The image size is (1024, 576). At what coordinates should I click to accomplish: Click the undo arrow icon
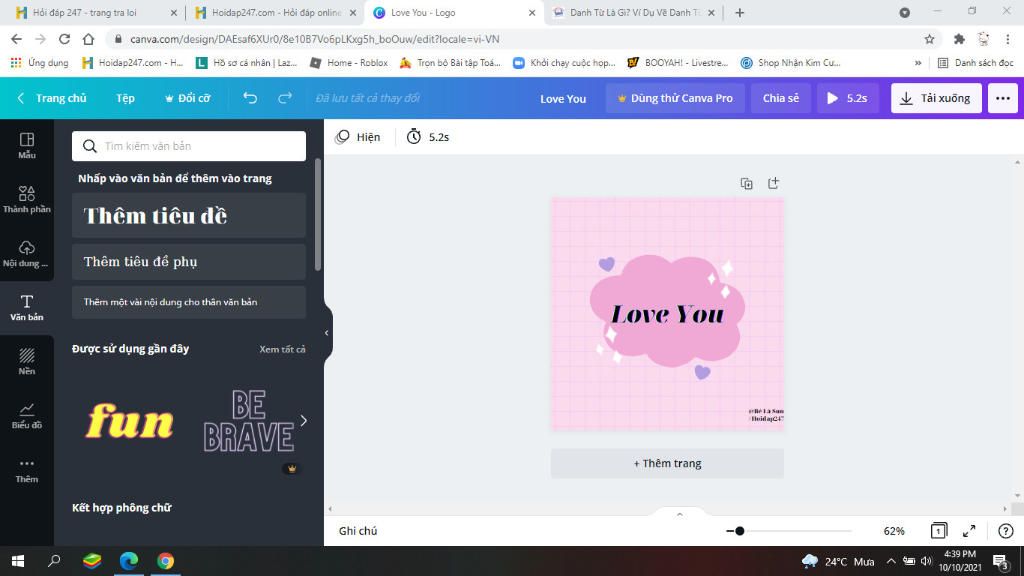tap(250, 98)
